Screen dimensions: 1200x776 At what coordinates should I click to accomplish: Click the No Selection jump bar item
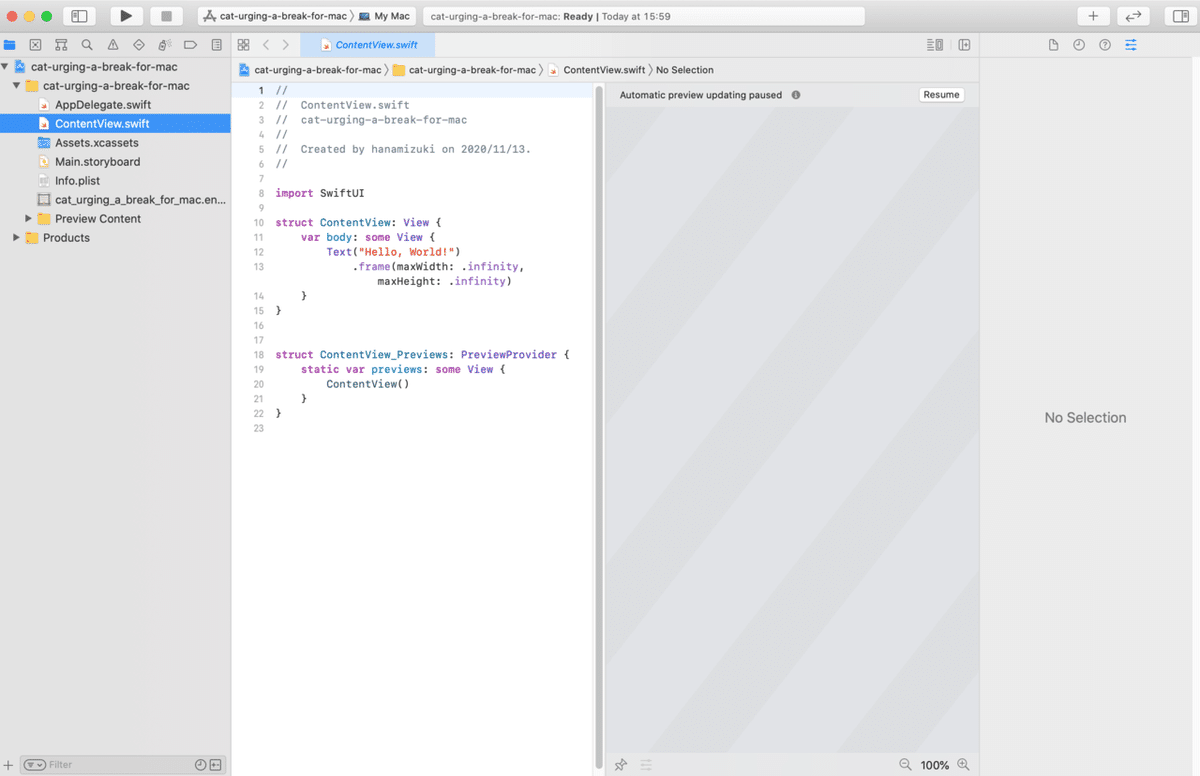pos(685,70)
